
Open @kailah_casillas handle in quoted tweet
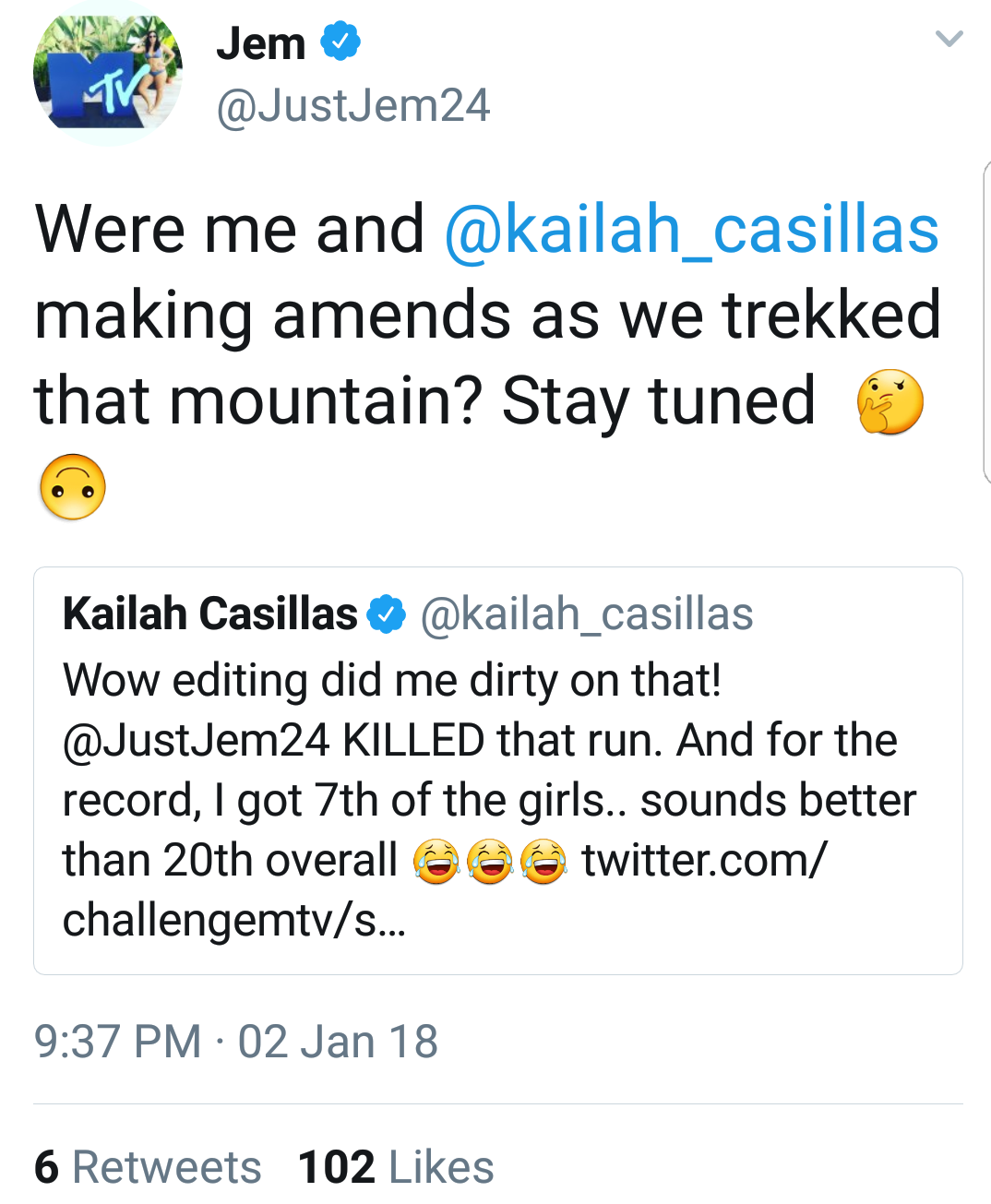tap(587, 614)
